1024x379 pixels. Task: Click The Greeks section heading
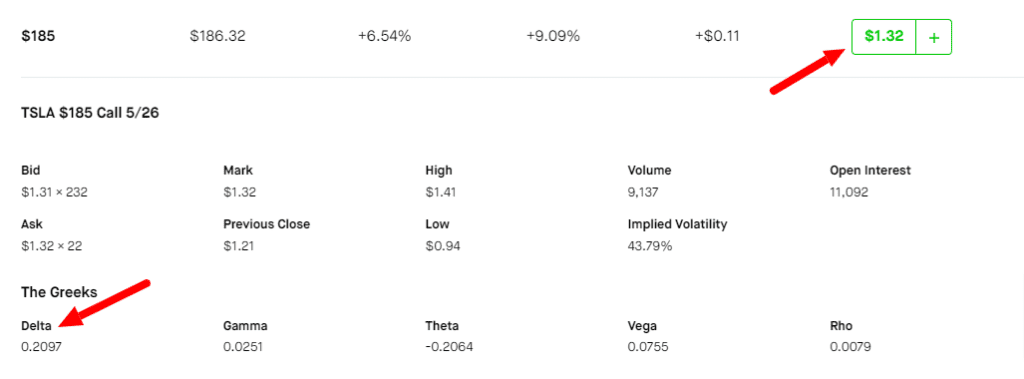(x=59, y=292)
